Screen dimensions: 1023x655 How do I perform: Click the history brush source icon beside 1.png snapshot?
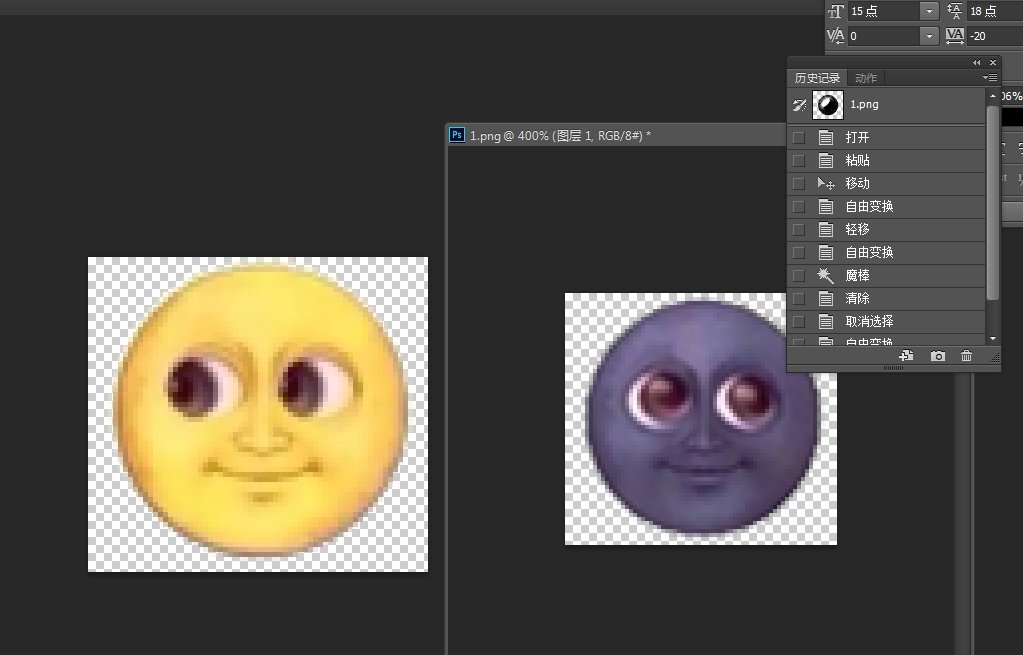[799, 104]
